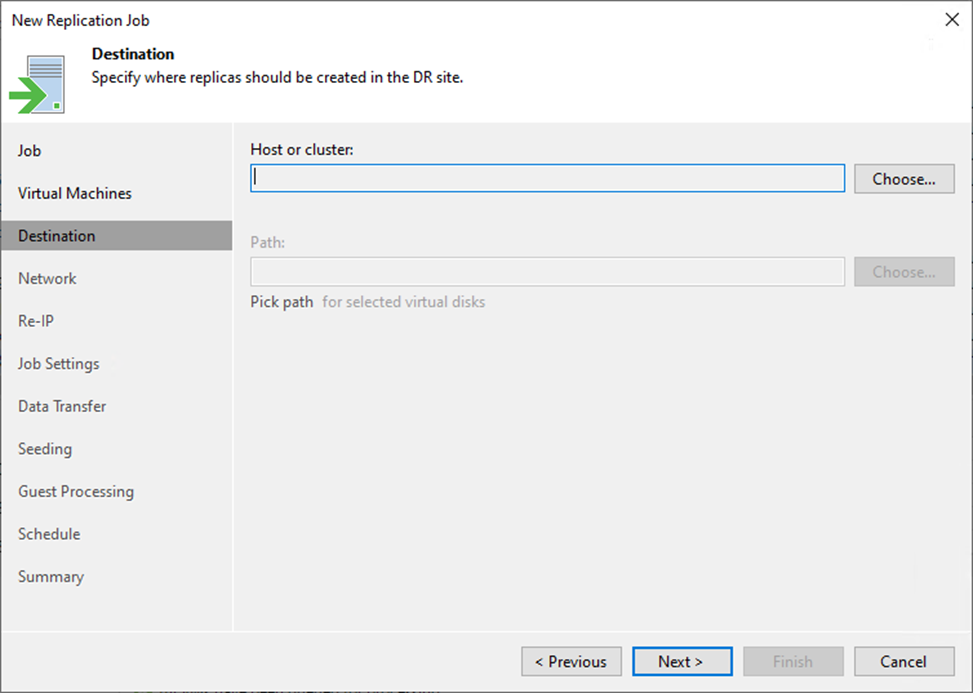The height and width of the screenshot is (693, 973).
Task: Go to the Virtual Machines step
Action: pyautogui.click(x=75, y=193)
